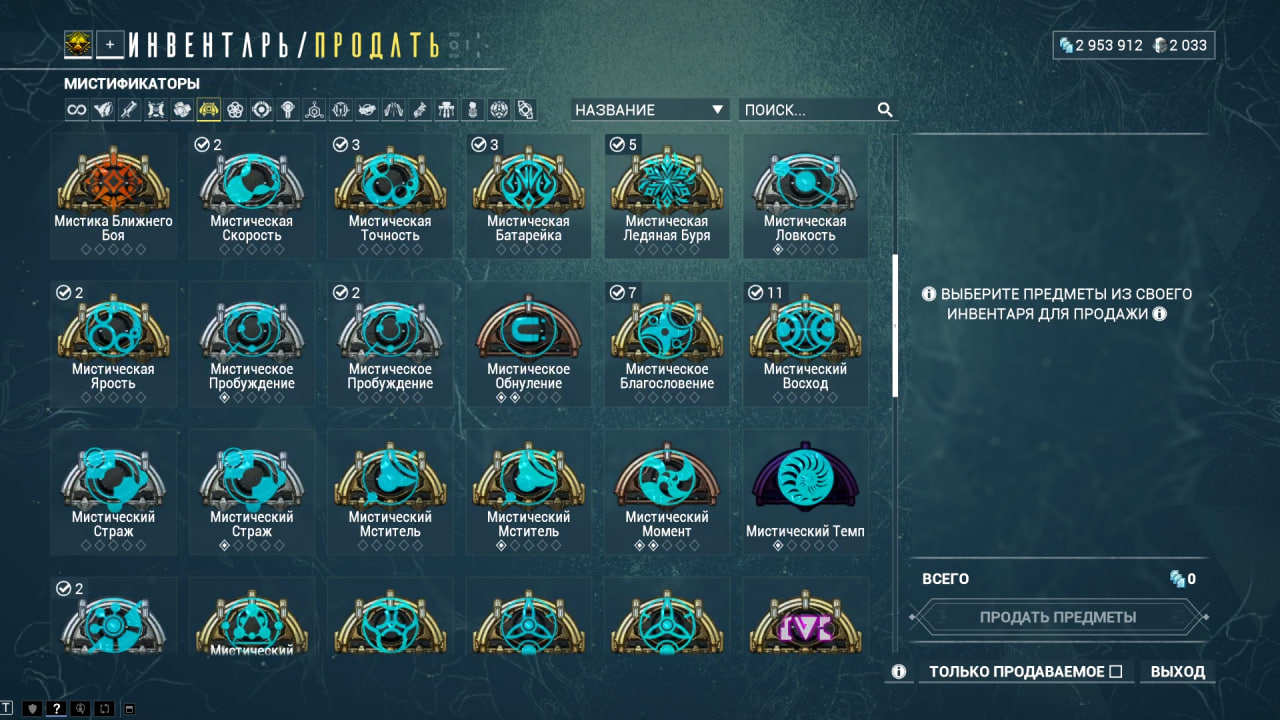Open the help question mark icon in the corner bar
This screenshot has height=720, width=1280.
pyautogui.click(x=56, y=709)
